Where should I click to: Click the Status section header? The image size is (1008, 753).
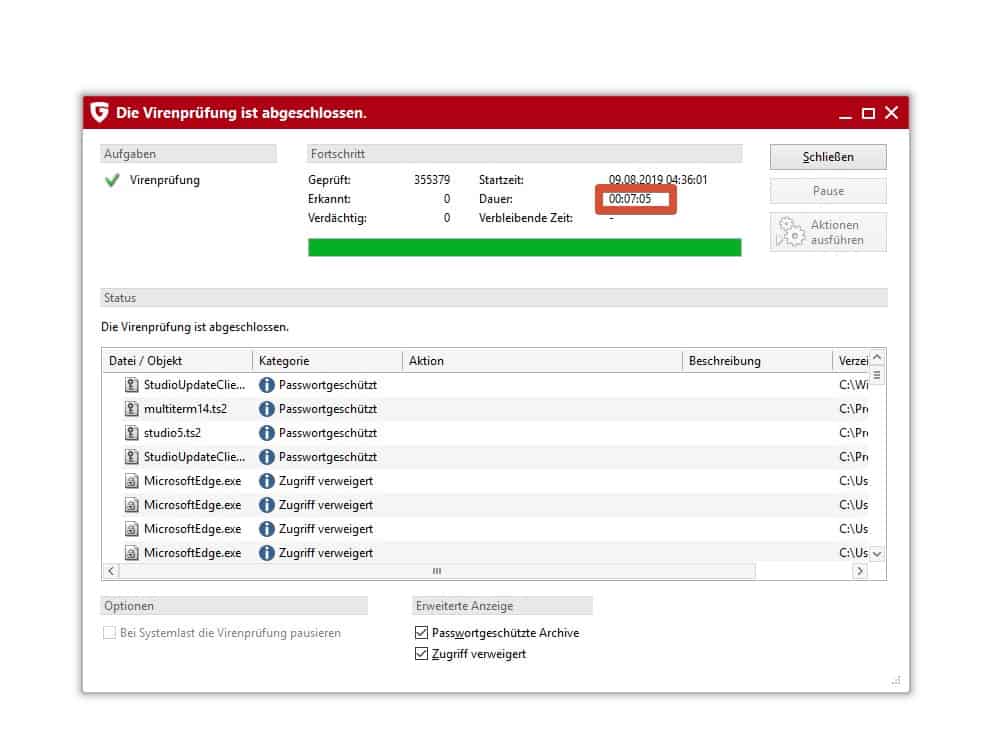[x=494, y=298]
